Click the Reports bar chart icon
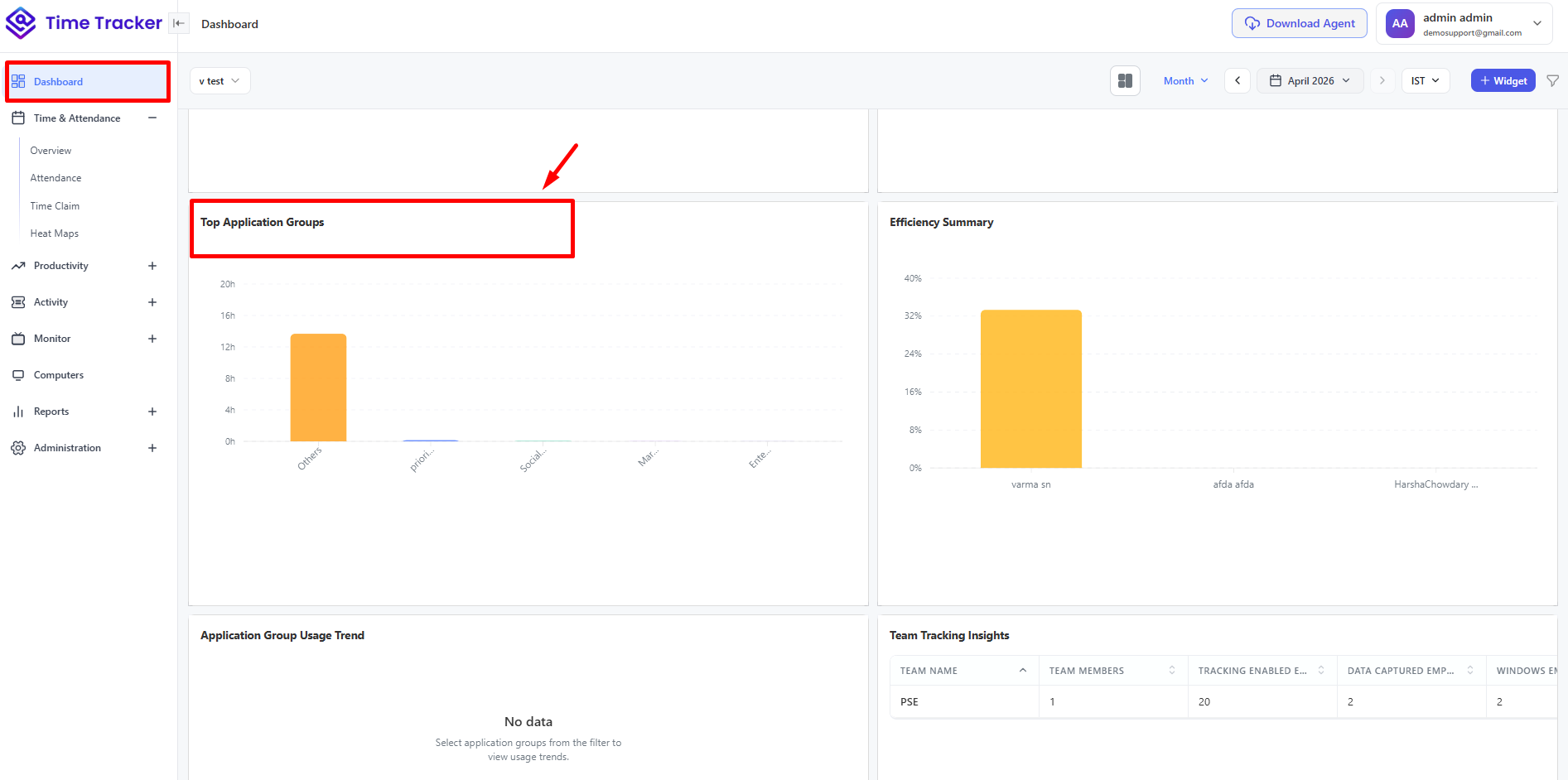Screen dimensions: 1568x780 click(x=18, y=412)
